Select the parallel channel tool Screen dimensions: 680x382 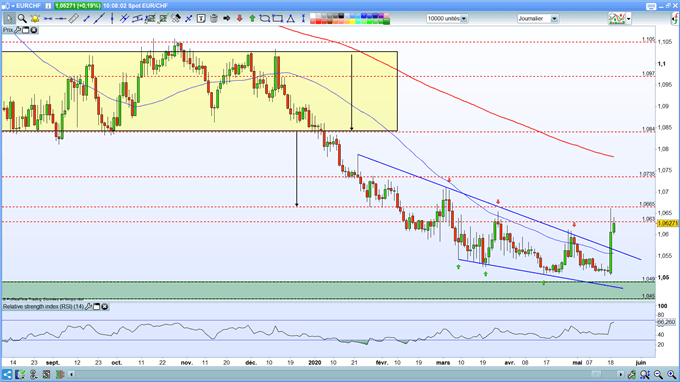(x=137, y=19)
